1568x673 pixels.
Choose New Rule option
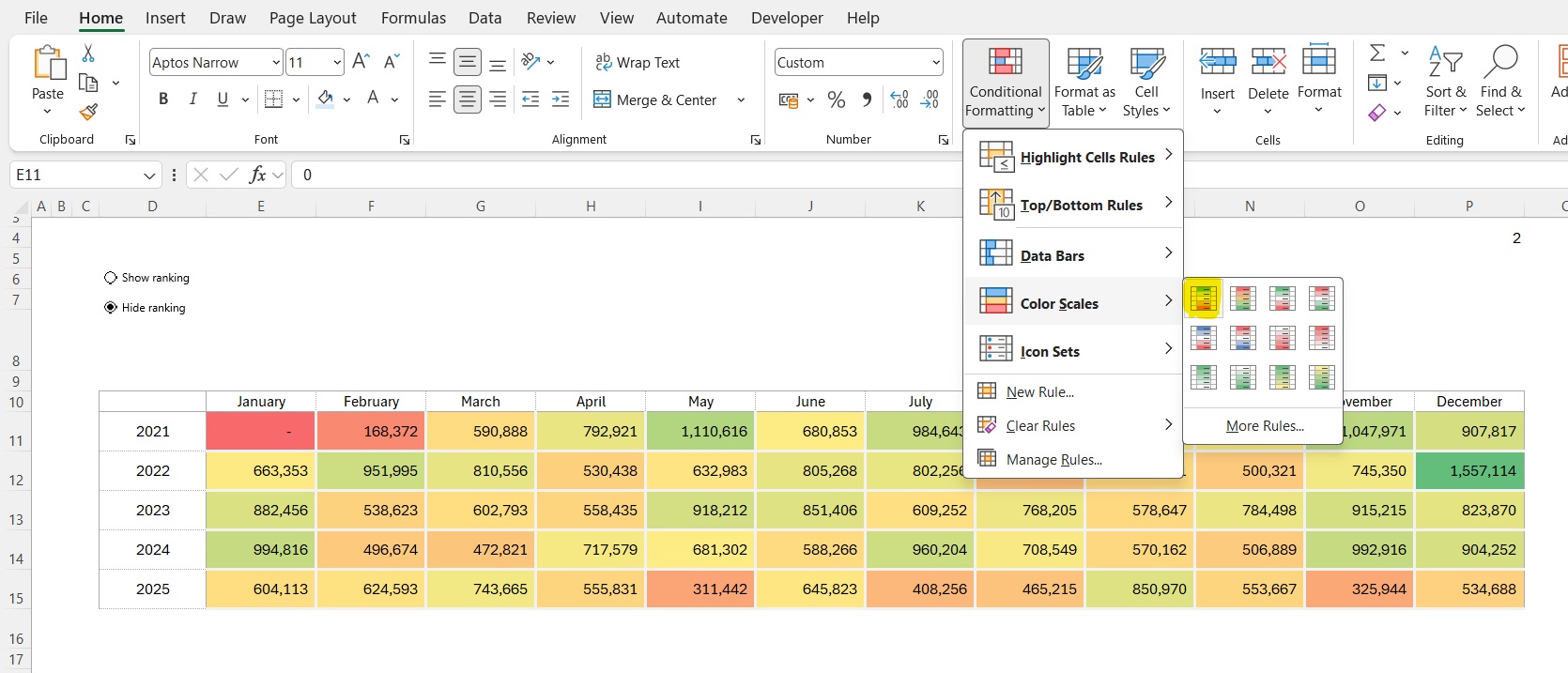pos(1073,391)
